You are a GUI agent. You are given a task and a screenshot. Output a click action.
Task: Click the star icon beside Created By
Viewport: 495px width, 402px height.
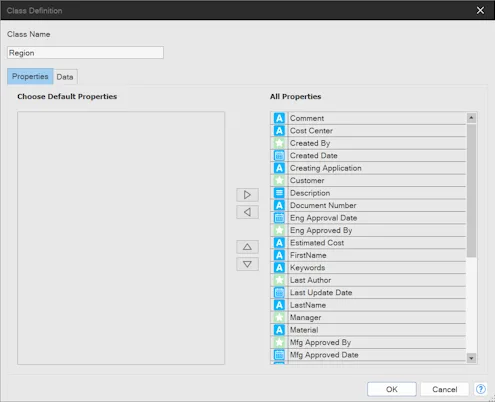click(279, 143)
